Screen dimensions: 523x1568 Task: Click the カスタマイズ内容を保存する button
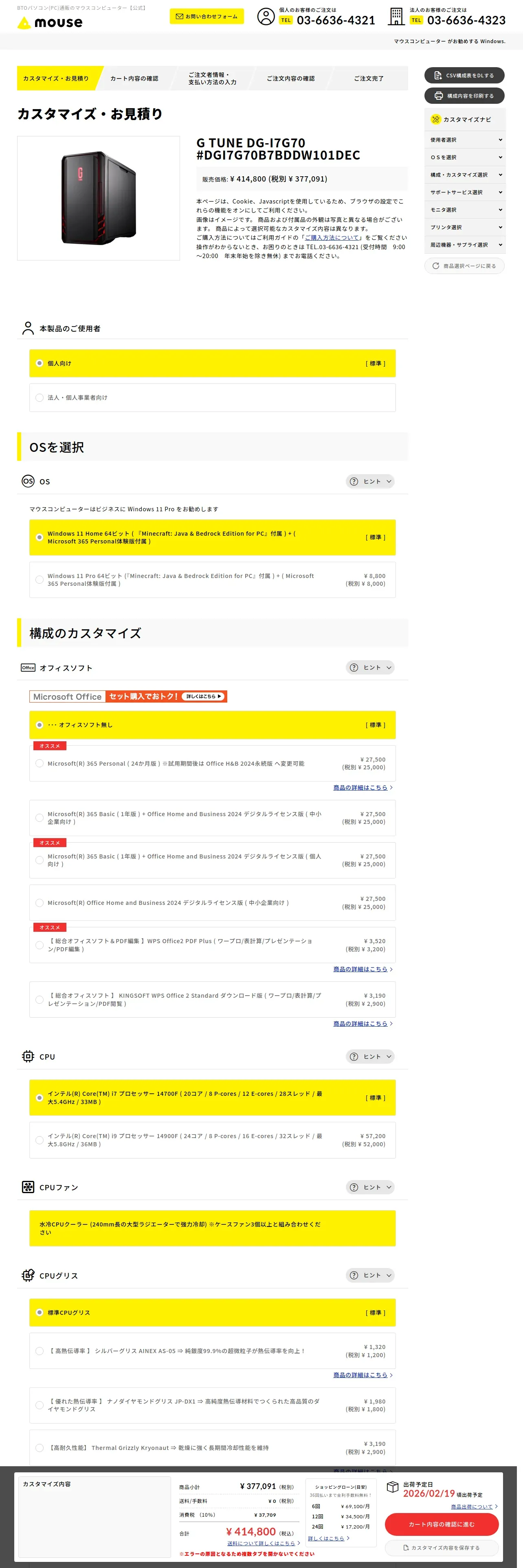[x=442, y=1547]
